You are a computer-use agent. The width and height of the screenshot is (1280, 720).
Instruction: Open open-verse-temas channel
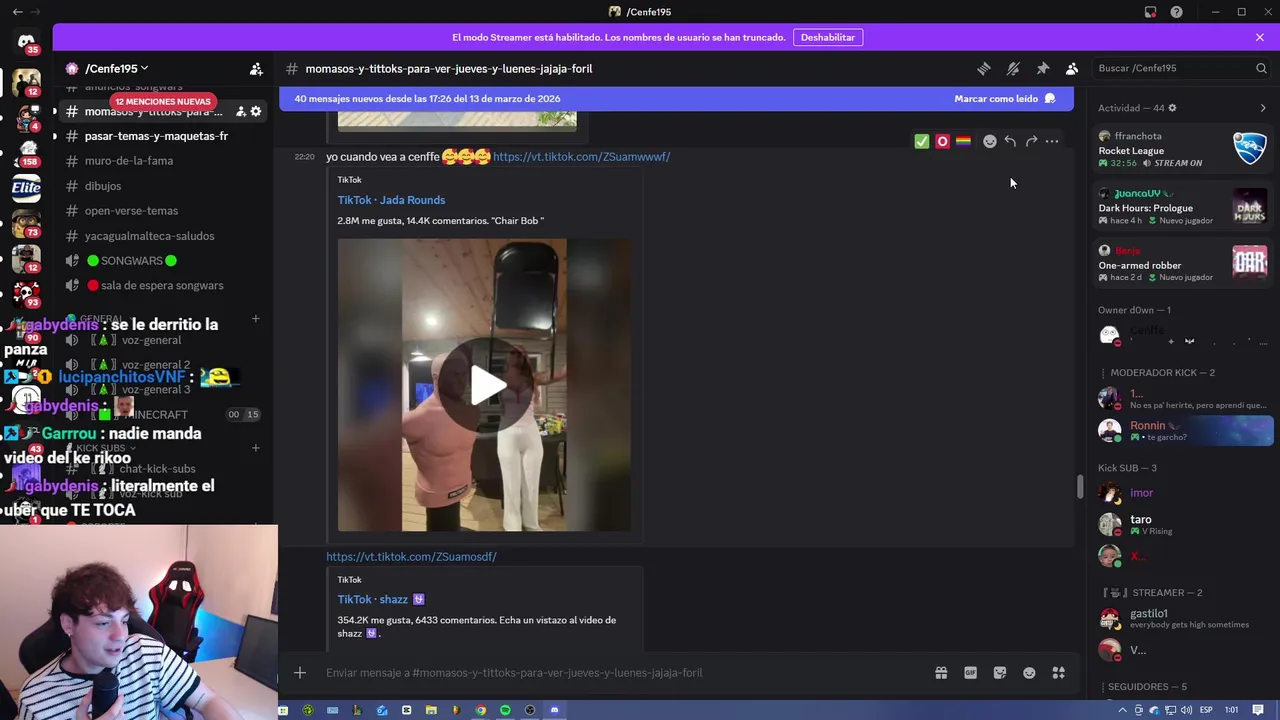pyautogui.click(x=131, y=211)
